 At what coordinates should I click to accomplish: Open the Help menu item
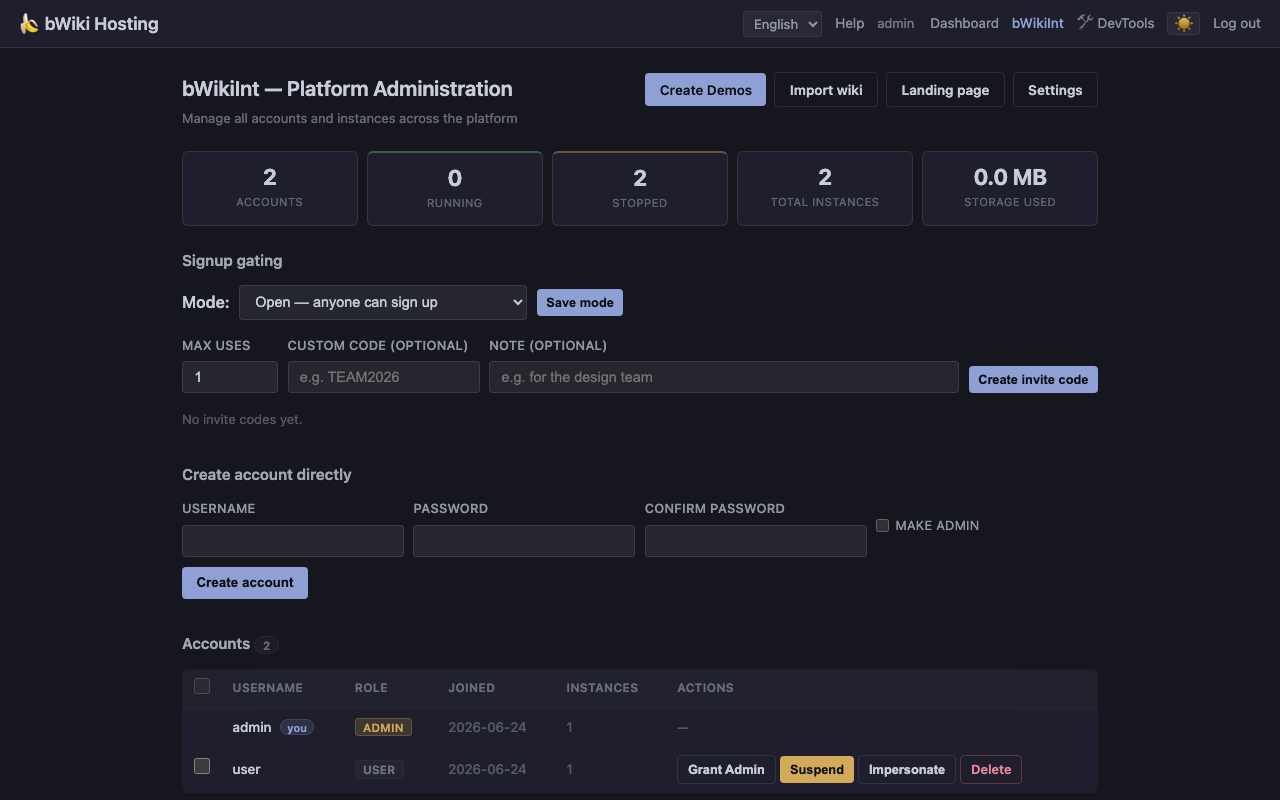(849, 23)
